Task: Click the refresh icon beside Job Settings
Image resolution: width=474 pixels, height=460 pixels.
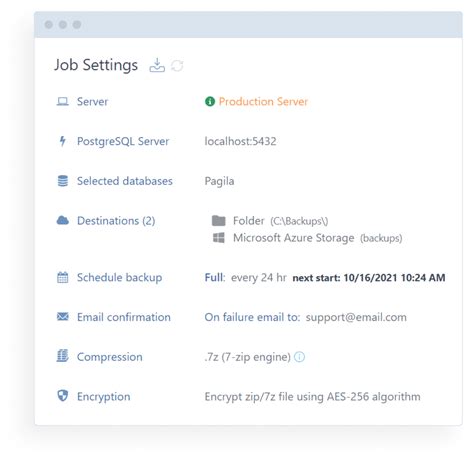Action: pos(177,65)
